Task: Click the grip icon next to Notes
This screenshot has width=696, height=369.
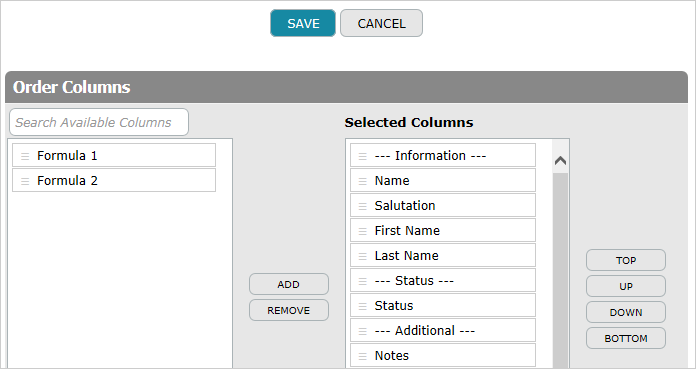Action: (x=363, y=356)
